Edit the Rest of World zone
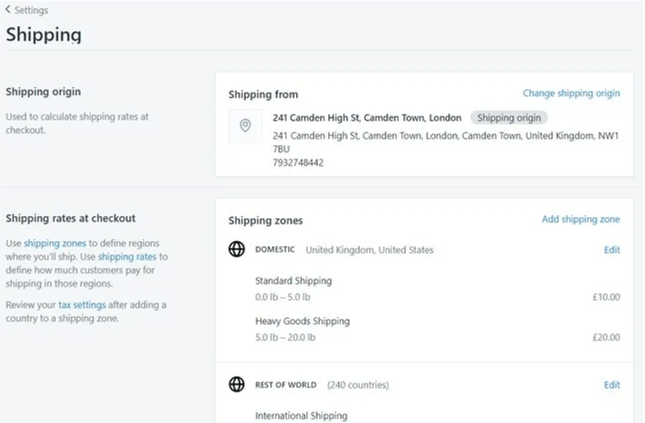 click(x=612, y=385)
